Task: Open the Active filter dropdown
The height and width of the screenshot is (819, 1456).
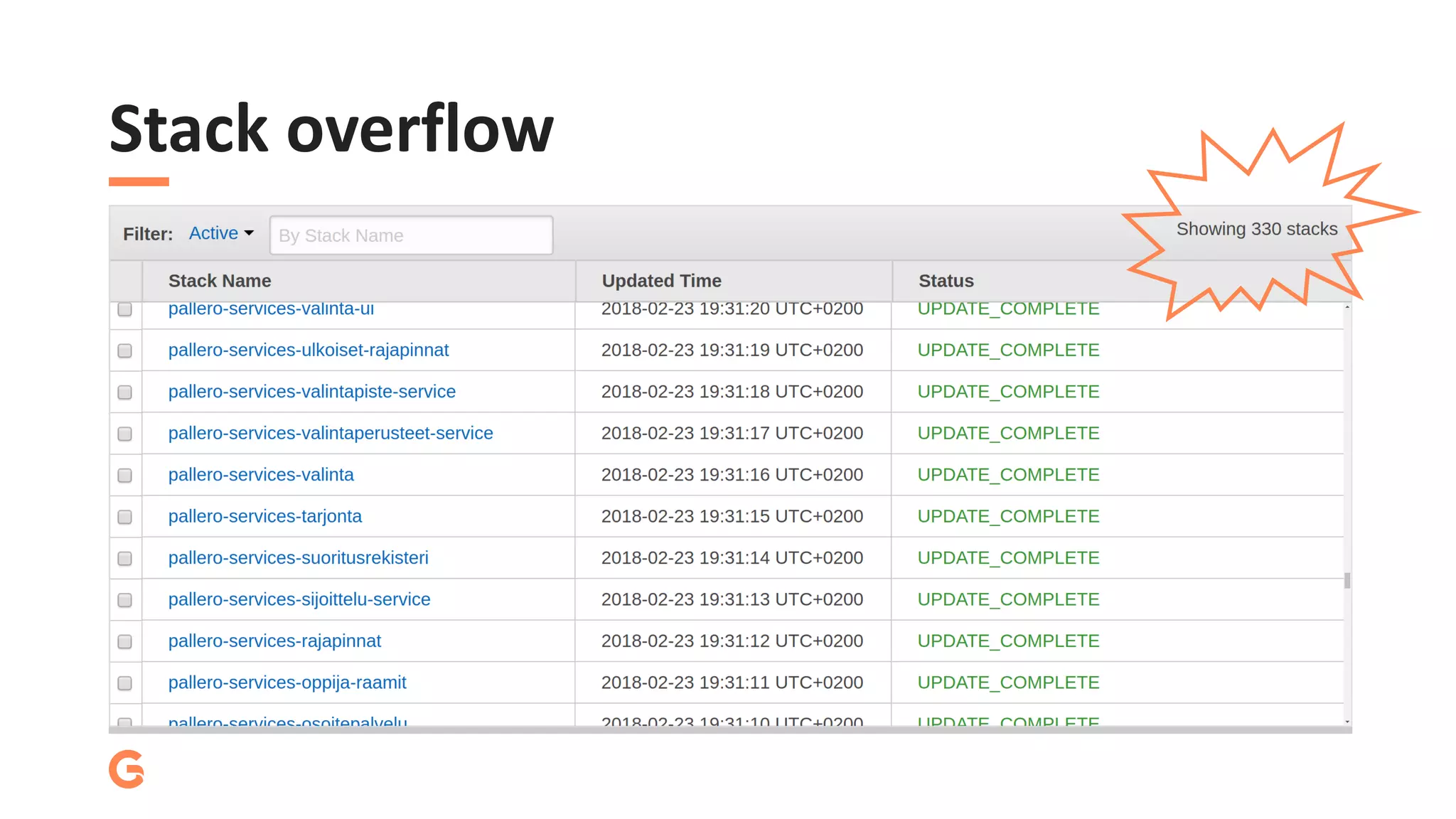Action: 221,233
